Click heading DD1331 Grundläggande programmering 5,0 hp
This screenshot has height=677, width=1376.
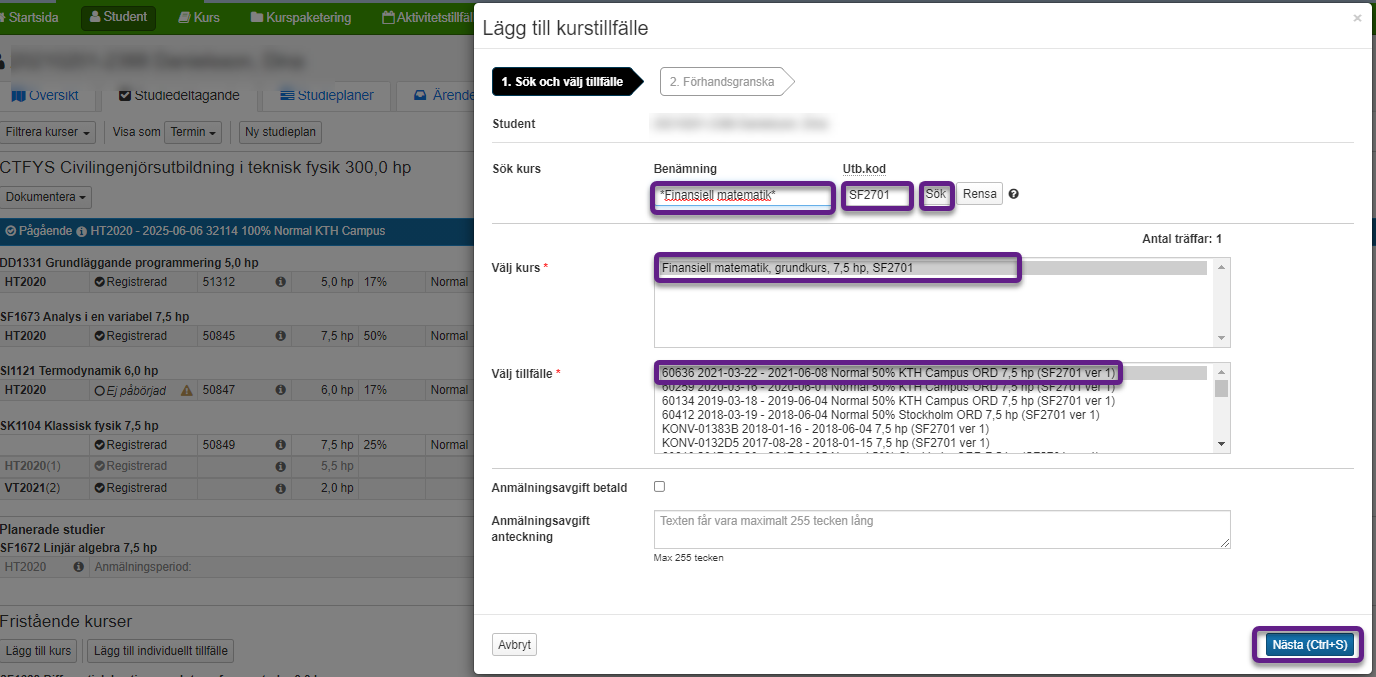pyautogui.click(x=129, y=263)
